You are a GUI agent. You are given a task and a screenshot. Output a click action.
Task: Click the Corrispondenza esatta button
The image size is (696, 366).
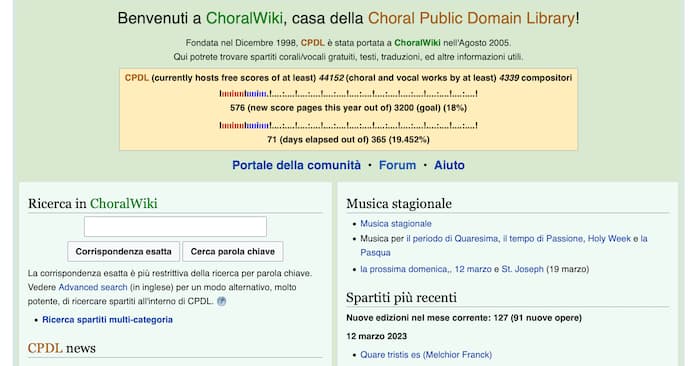pos(123,252)
